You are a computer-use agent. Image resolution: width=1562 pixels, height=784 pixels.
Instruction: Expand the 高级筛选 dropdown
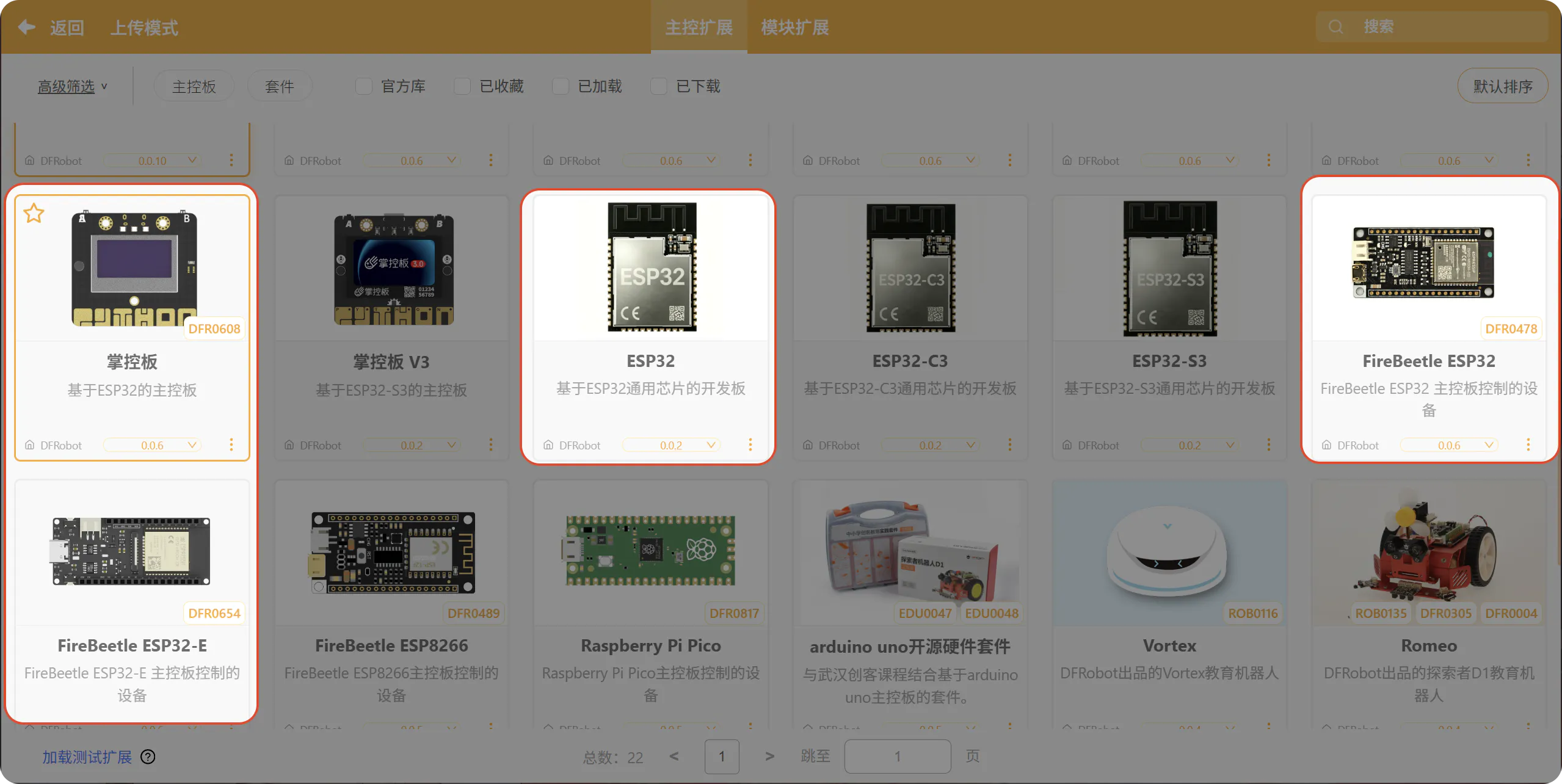click(x=72, y=87)
